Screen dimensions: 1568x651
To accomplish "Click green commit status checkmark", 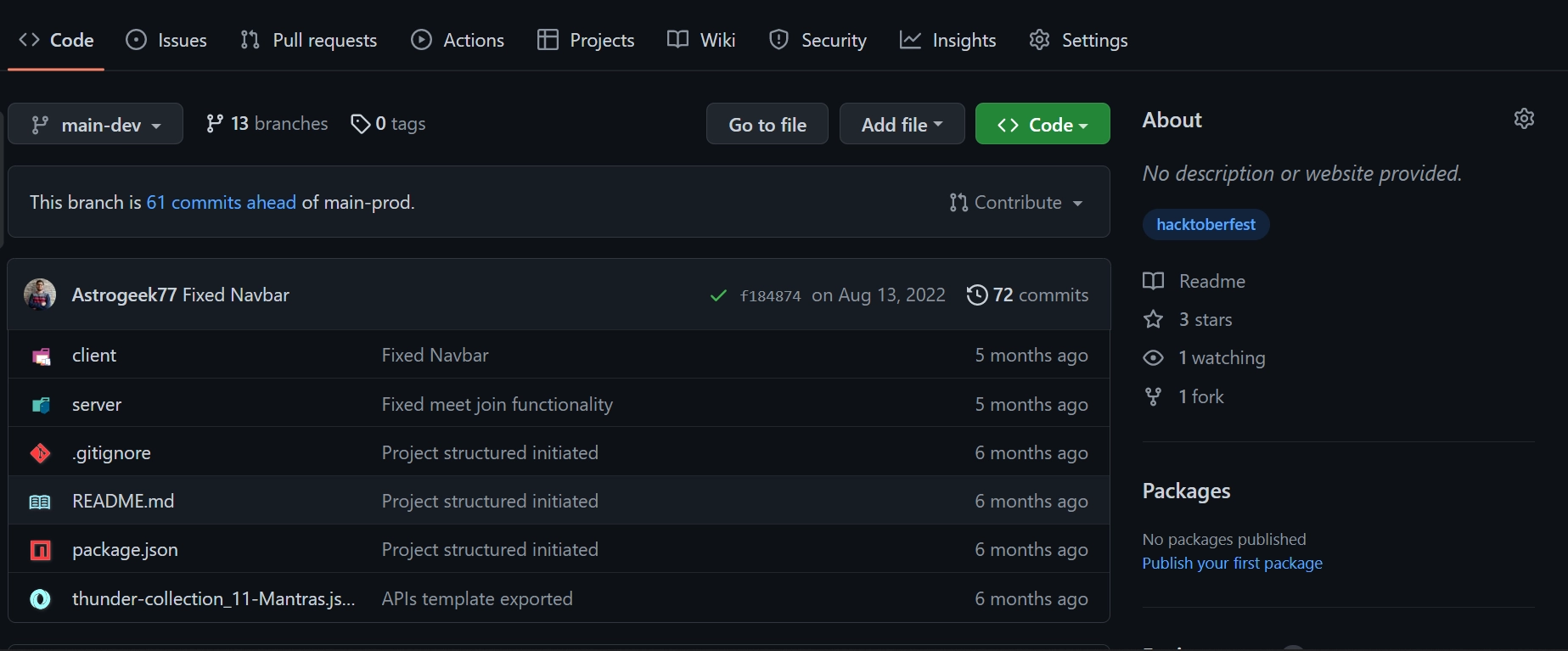I will coord(718,295).
